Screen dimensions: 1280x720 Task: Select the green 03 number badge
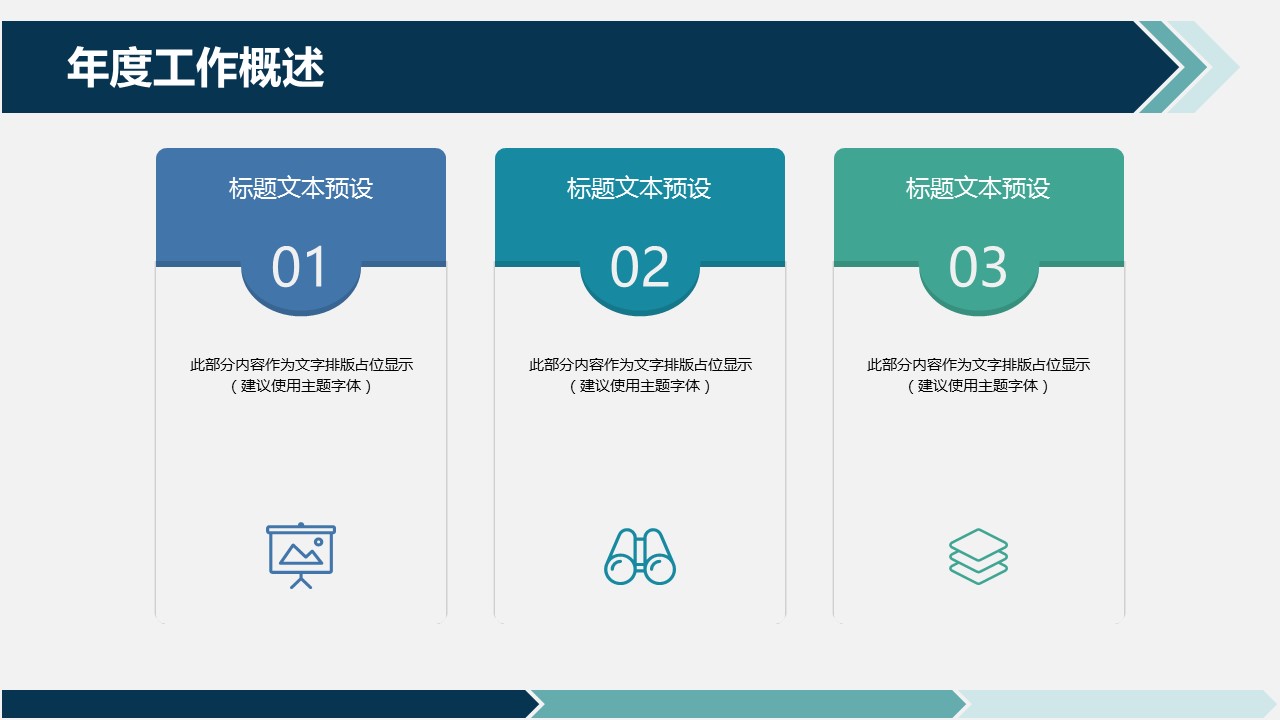click(x=978, y=270)
